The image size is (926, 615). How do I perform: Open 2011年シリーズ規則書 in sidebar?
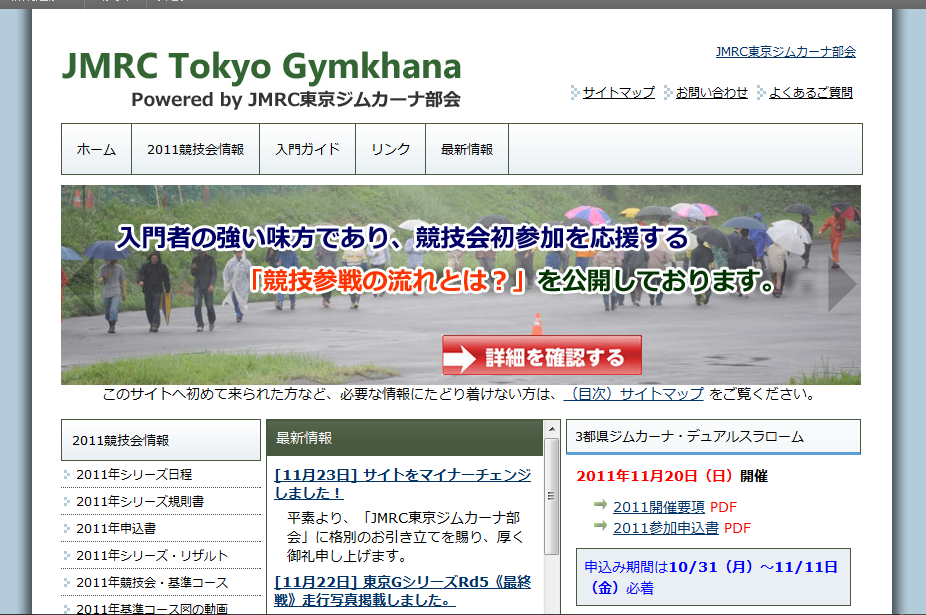tap(140, 502)
